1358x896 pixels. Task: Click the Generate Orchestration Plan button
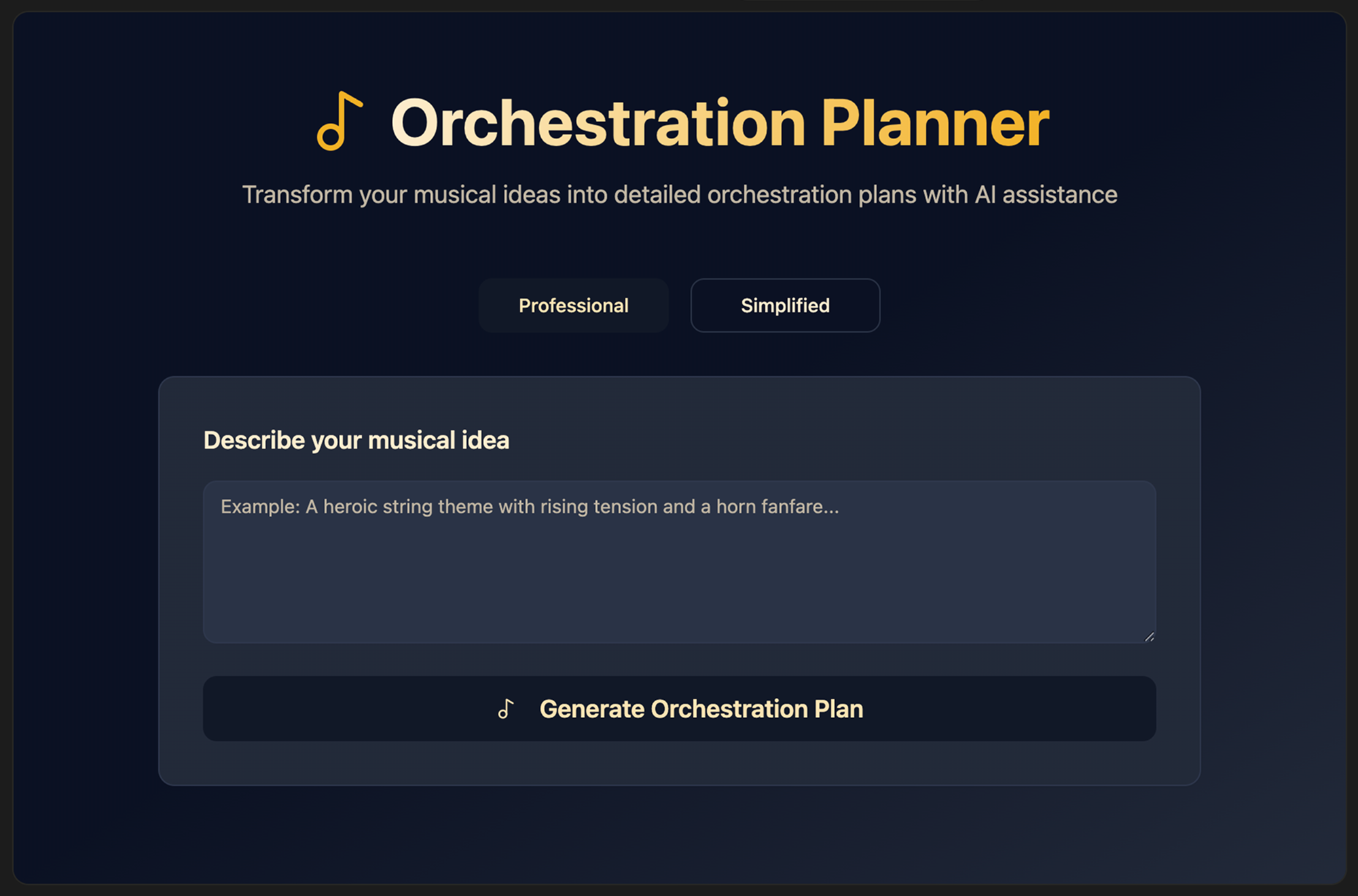(x=679, y=708)
